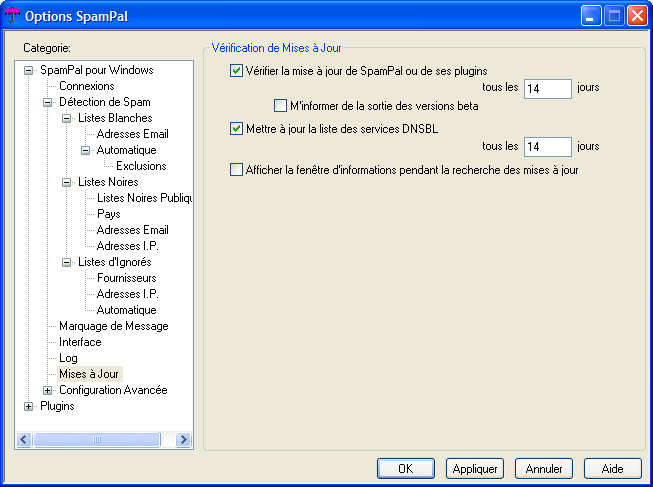
Task: Select Automatique label under Listes Blanches
Action: 127,150
